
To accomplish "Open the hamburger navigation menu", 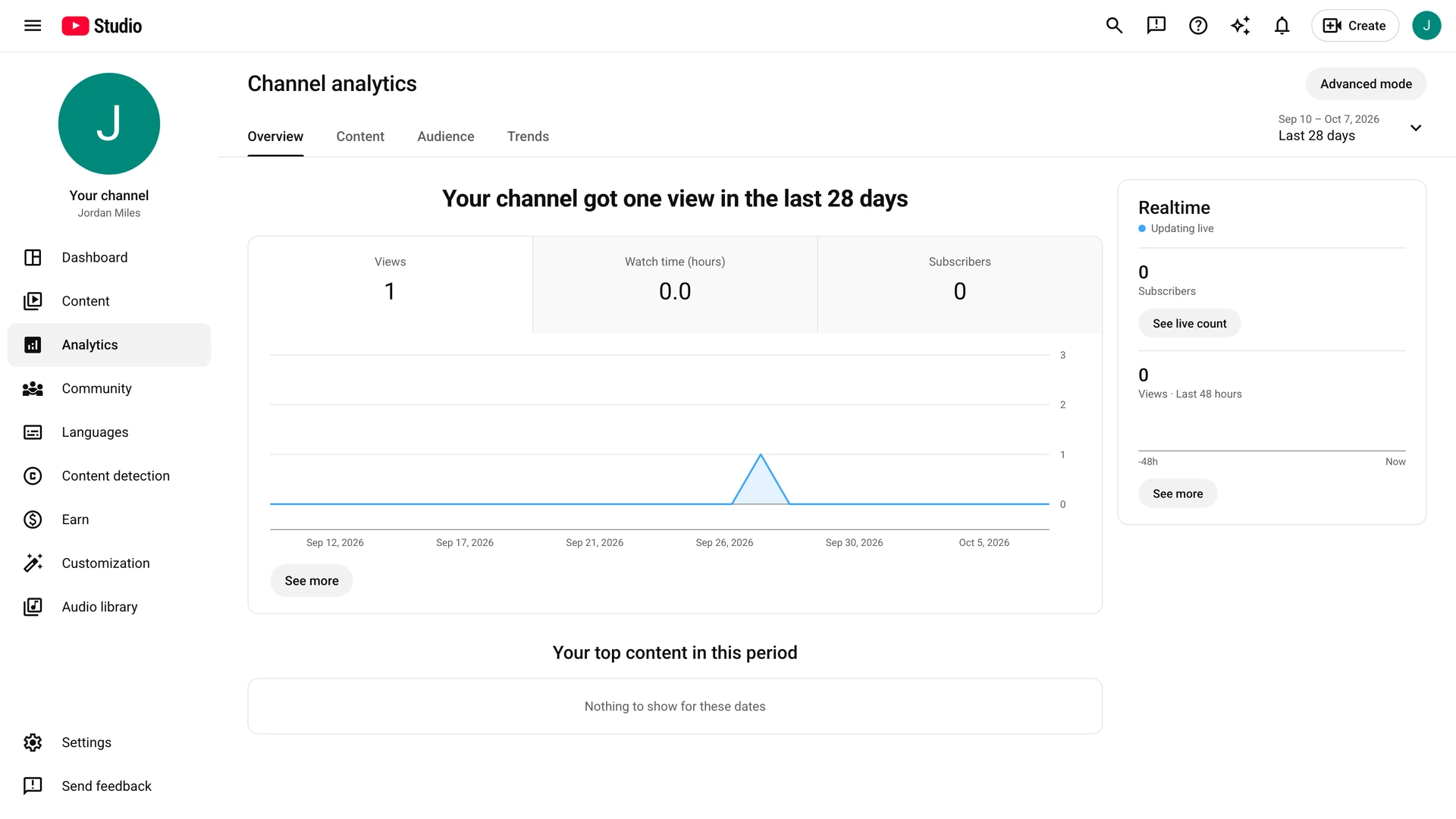I will [x=33, y=26].
